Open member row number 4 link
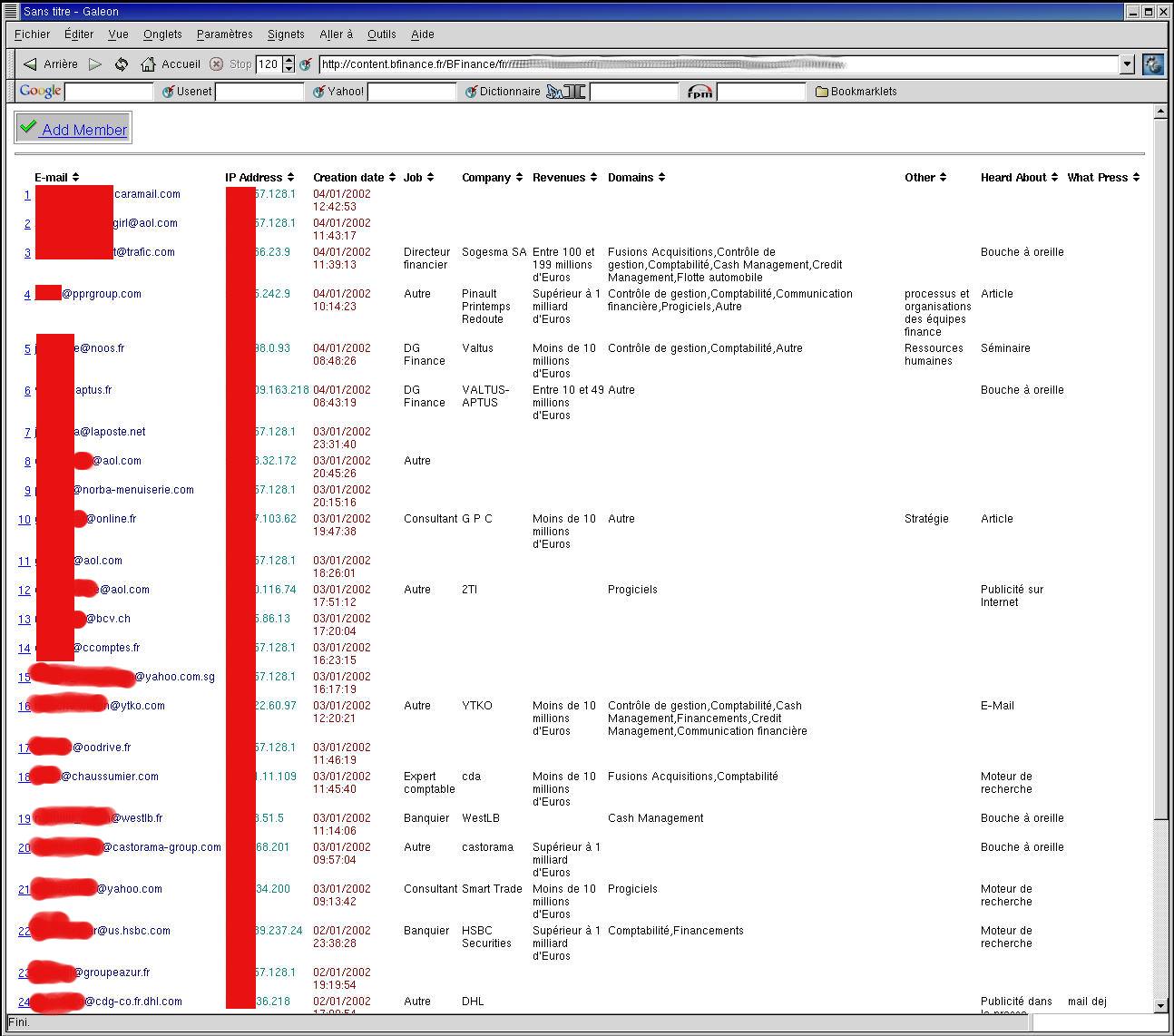Image resolution: width=1174 pixels, height=1036 pixels. (27, 295)
